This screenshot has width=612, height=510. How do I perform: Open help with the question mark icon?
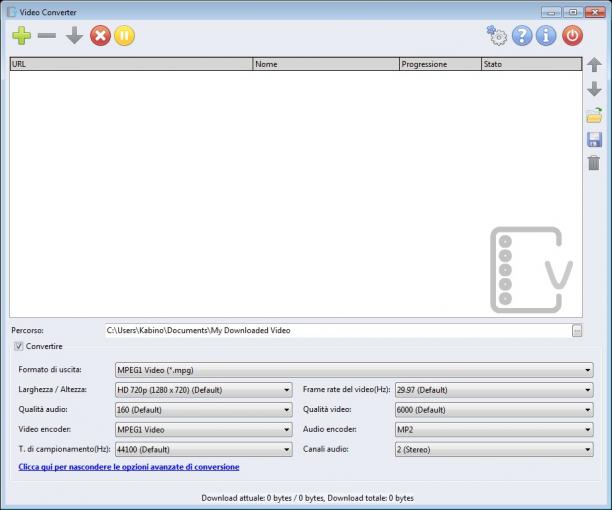pyautogui.click(x=522, y=36)
